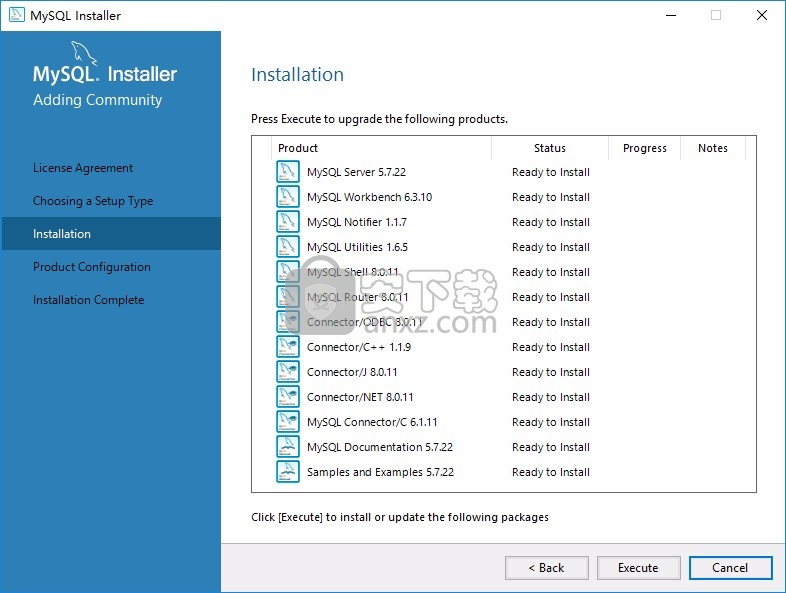Select the MySQL Connector/C 6.1.11 row text
Image resolution: width=786 pixels, height=593 pixels.
[x=372, y=422]
